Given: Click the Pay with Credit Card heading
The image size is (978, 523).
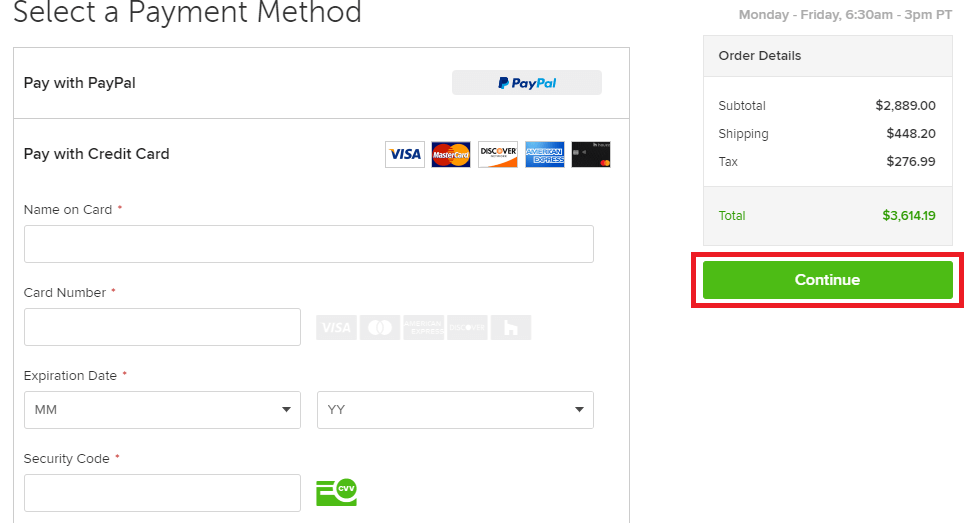Looking at the screenshot, I should coord(97,154).
